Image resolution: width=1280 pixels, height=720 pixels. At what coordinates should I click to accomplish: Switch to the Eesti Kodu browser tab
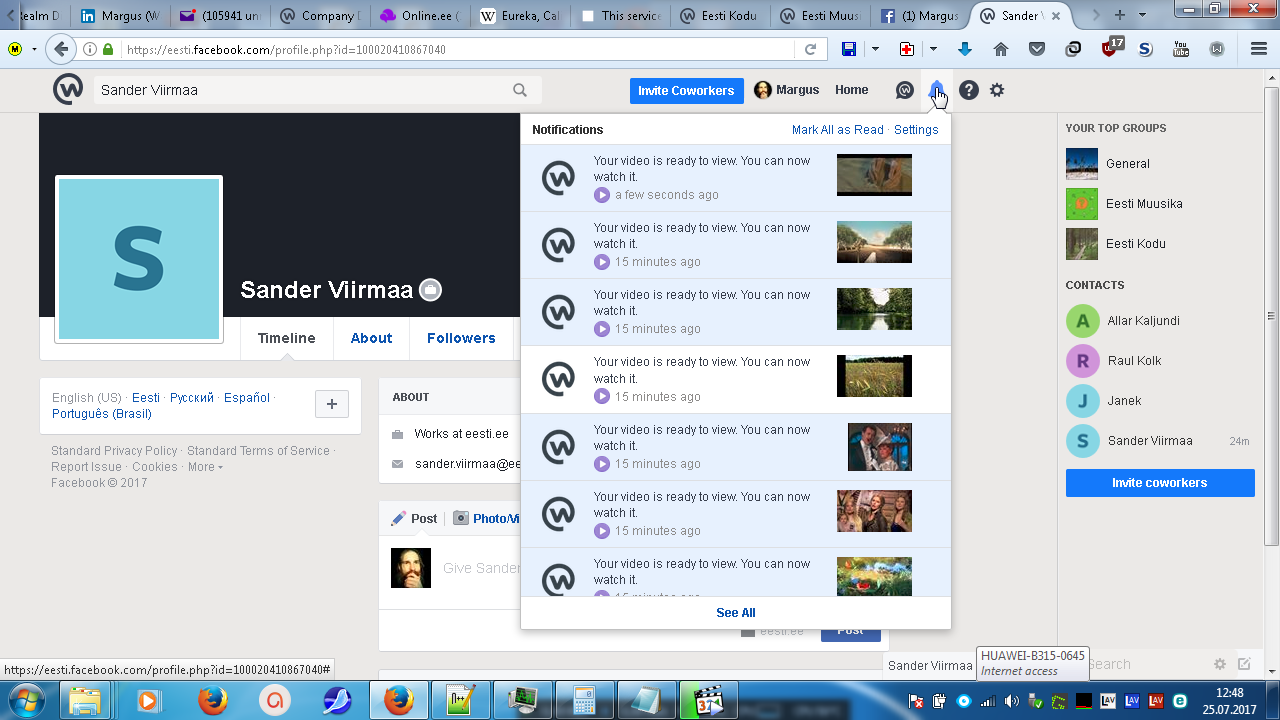click(719, 16)
